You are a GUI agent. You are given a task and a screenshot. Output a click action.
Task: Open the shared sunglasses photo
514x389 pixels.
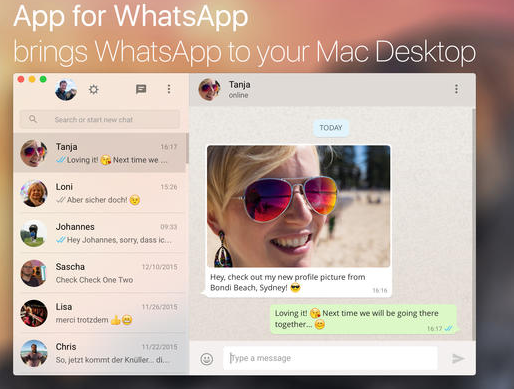pyautogui.click(x=298, y=206)
